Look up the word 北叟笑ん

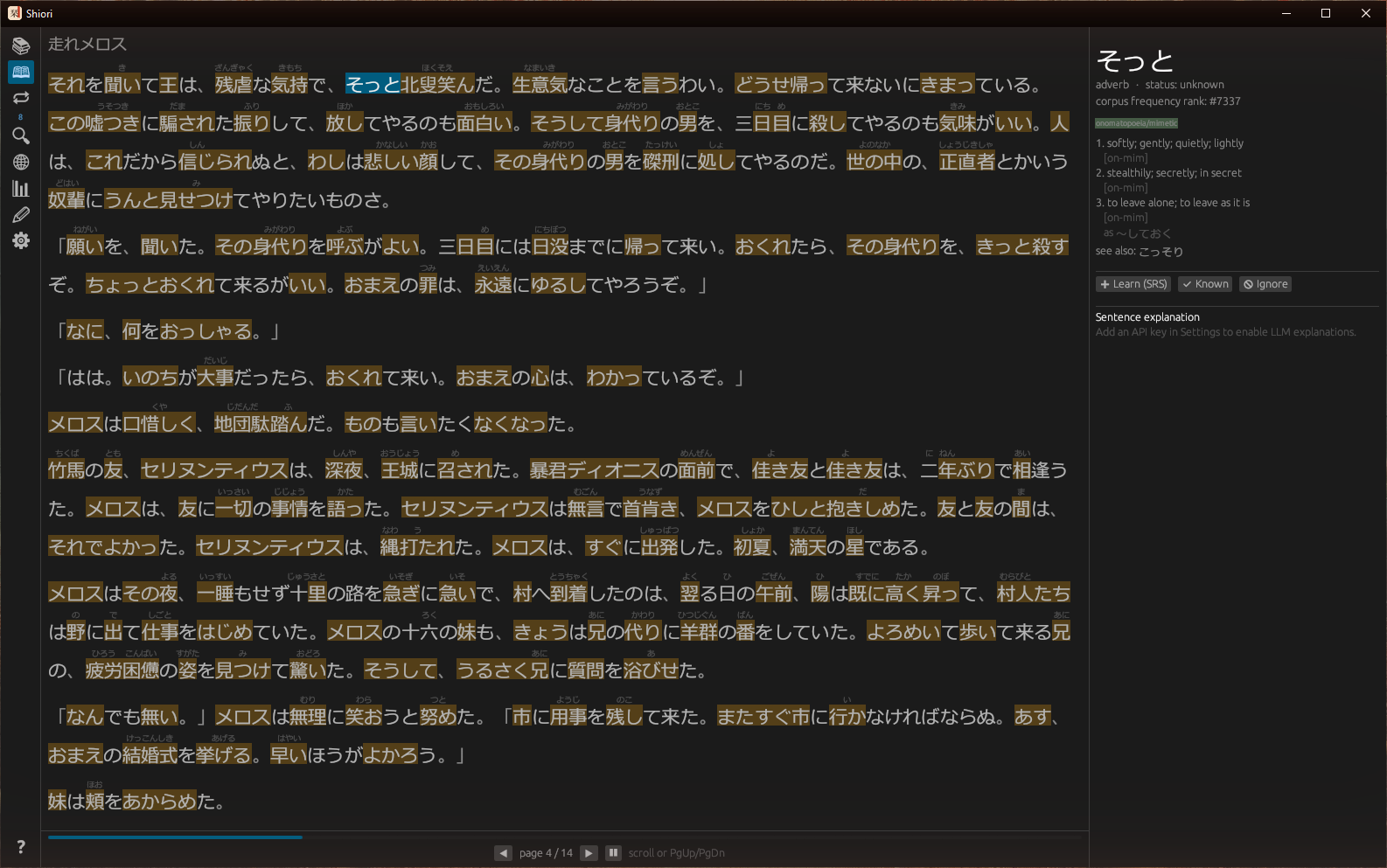coord(437,85)
